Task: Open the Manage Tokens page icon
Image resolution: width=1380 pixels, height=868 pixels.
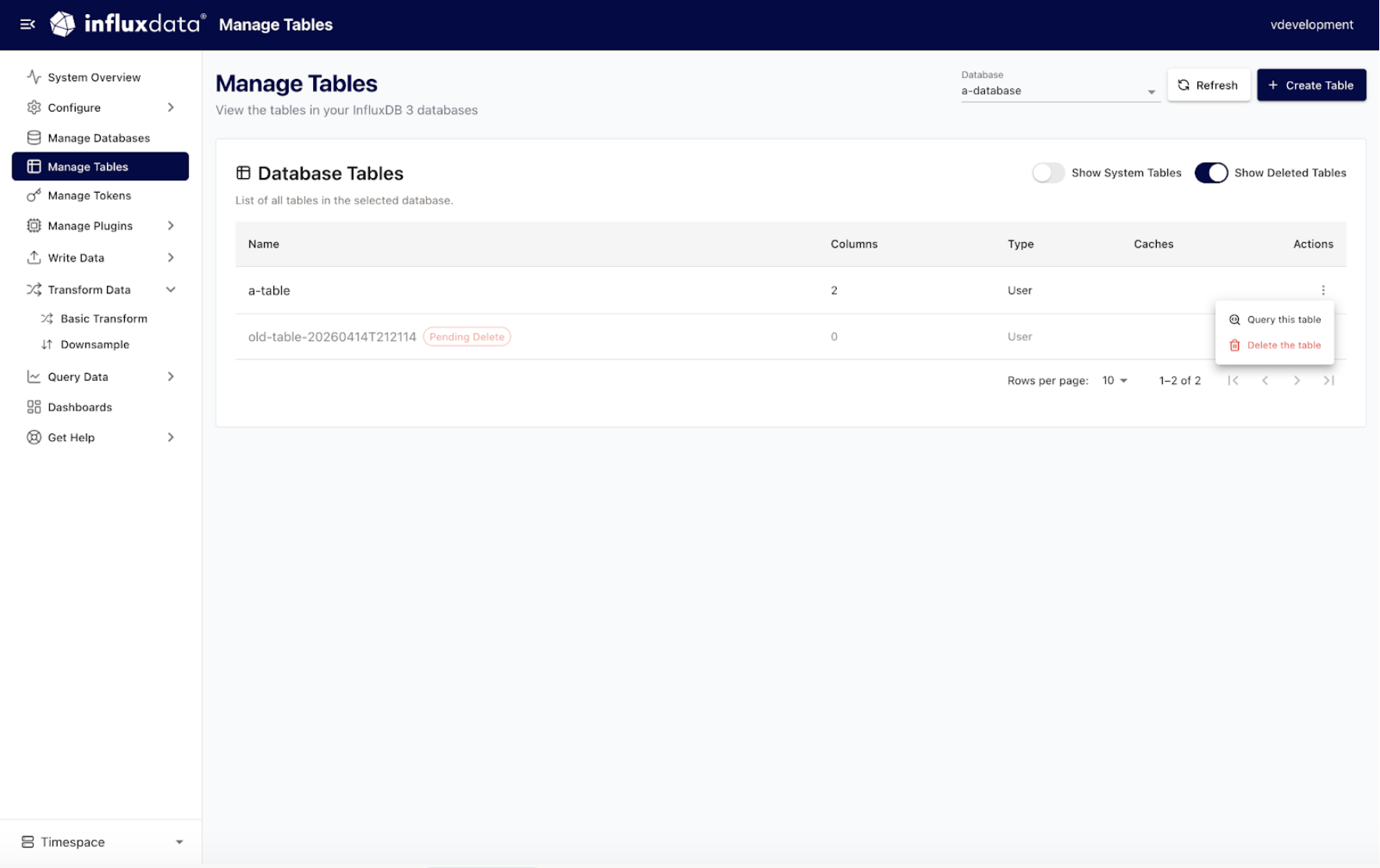Action: [x=34, y=195]
